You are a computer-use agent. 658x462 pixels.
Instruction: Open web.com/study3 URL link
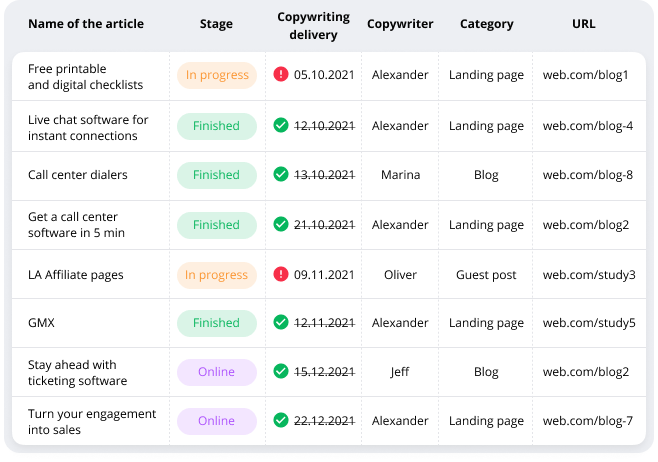588,275
